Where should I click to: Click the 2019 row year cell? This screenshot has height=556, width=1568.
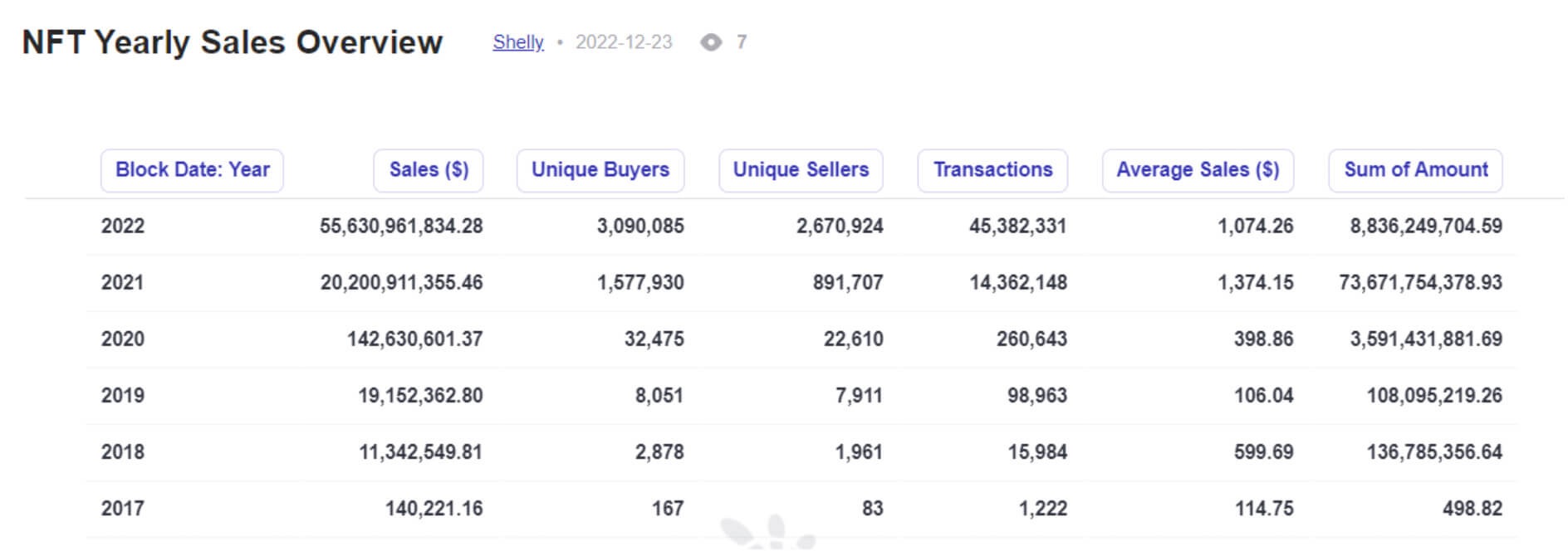click(x=123, y=395)
